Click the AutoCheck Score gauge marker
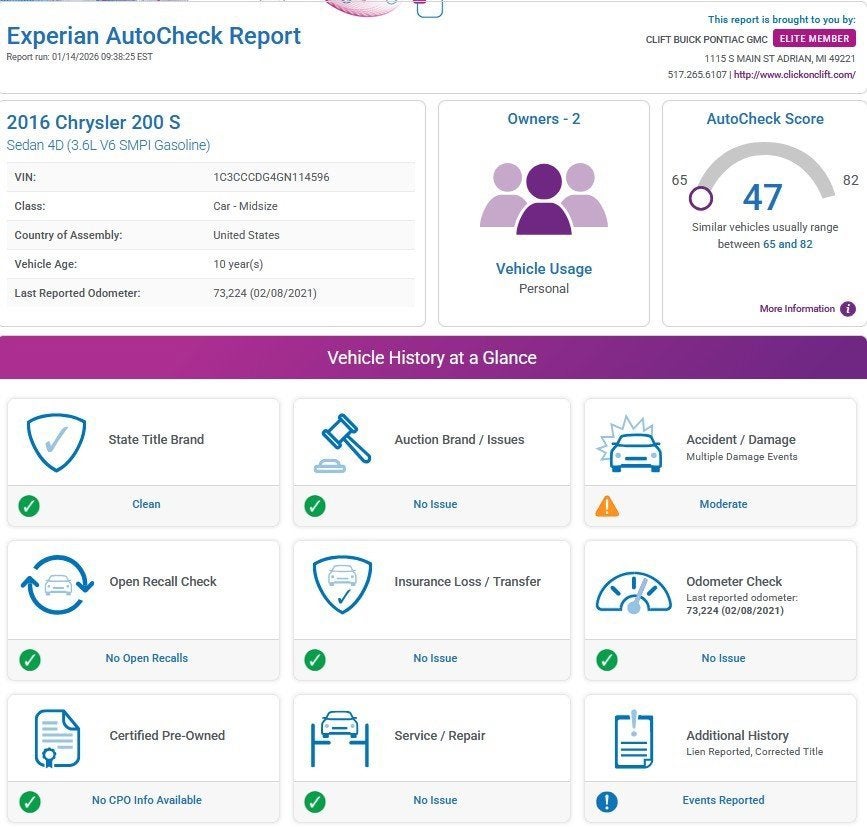Screen dimensions: 867x827 tap(701, 198)
